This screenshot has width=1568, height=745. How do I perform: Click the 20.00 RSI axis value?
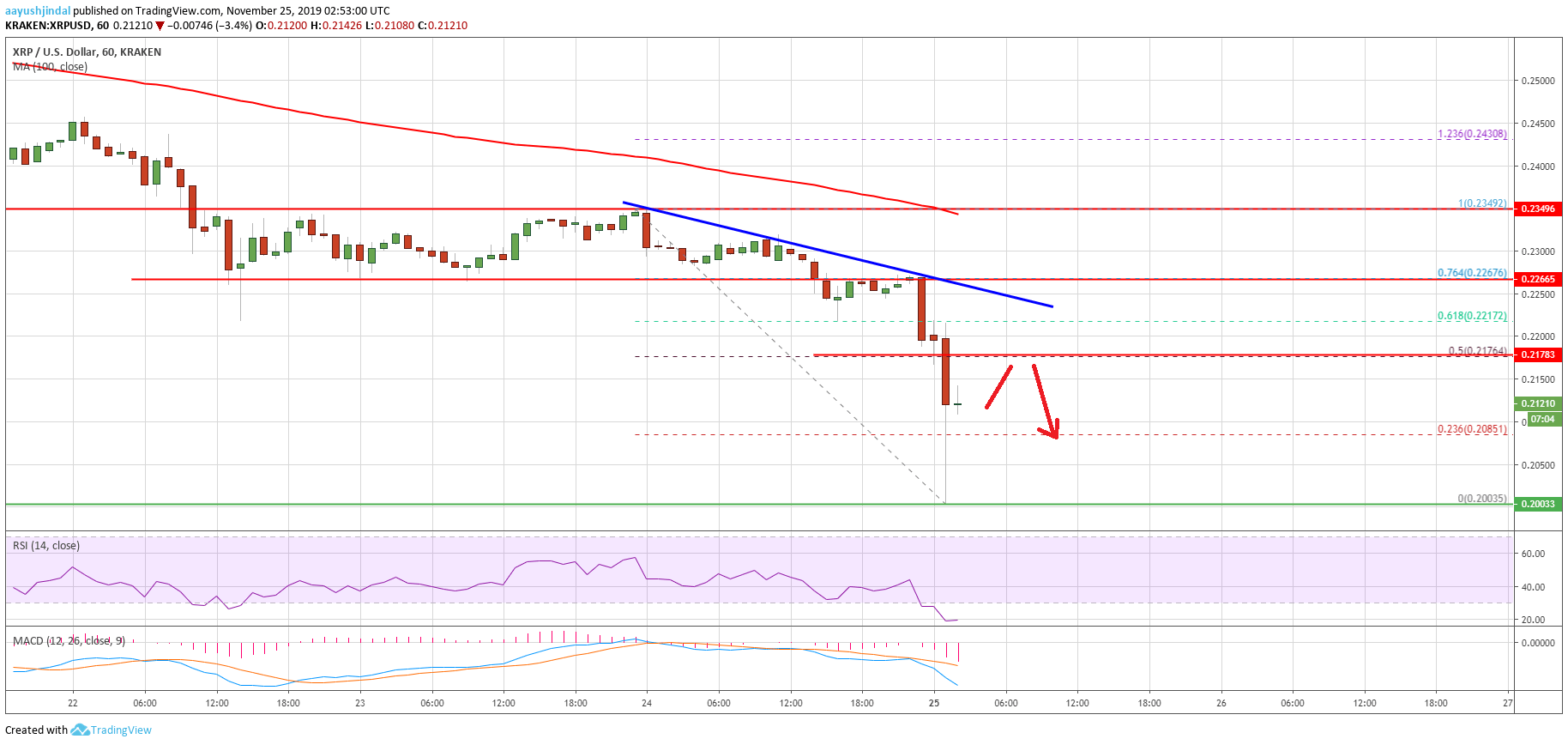1533,620
